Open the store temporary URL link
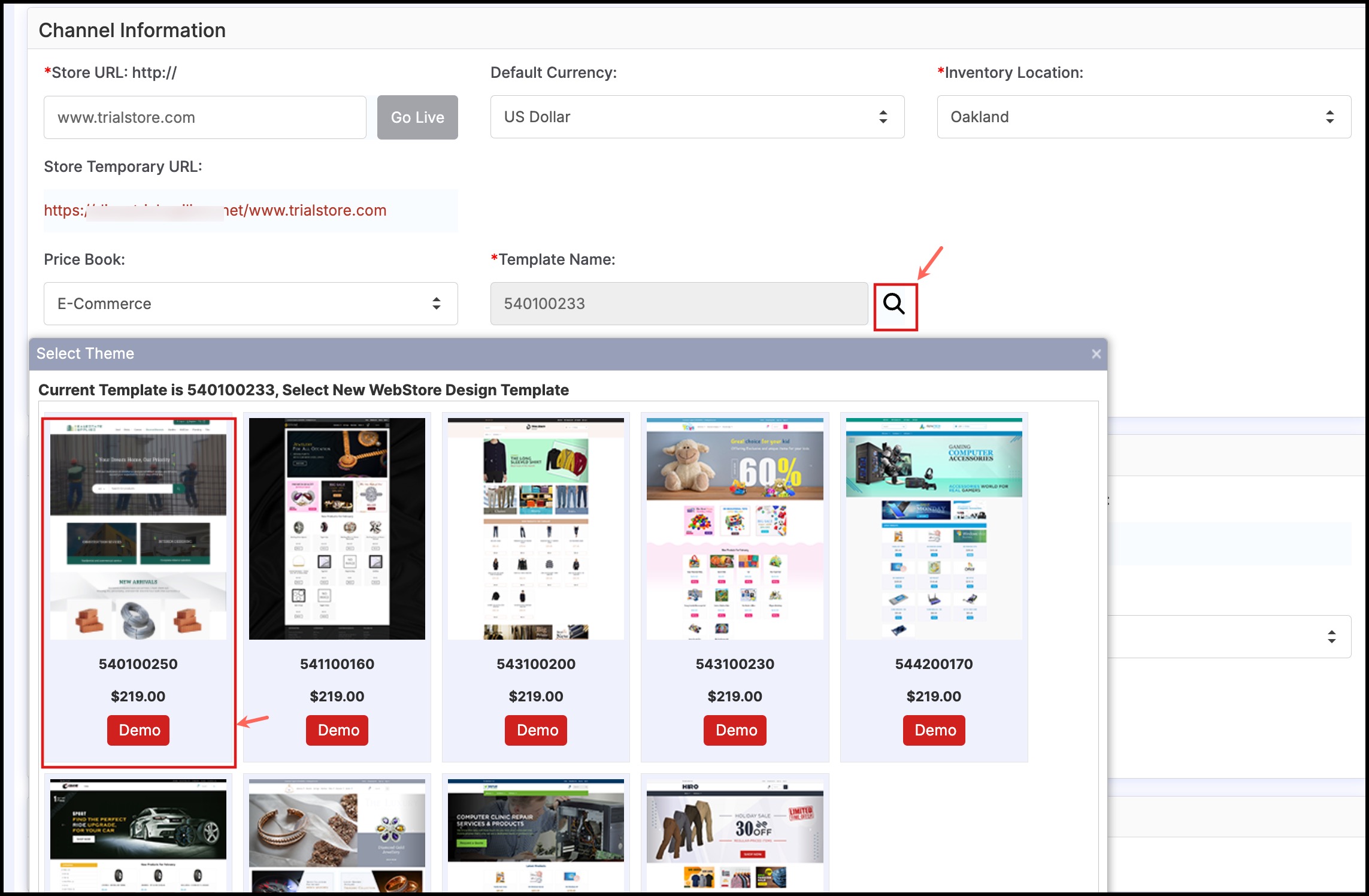This screenshot has width=1369, height=896. click(215, 210)
